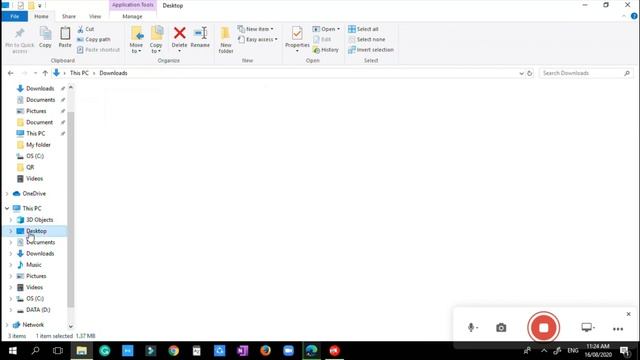640x360 pixels.
Task: Open Zoom from taskbar
Action: [288, 351]
